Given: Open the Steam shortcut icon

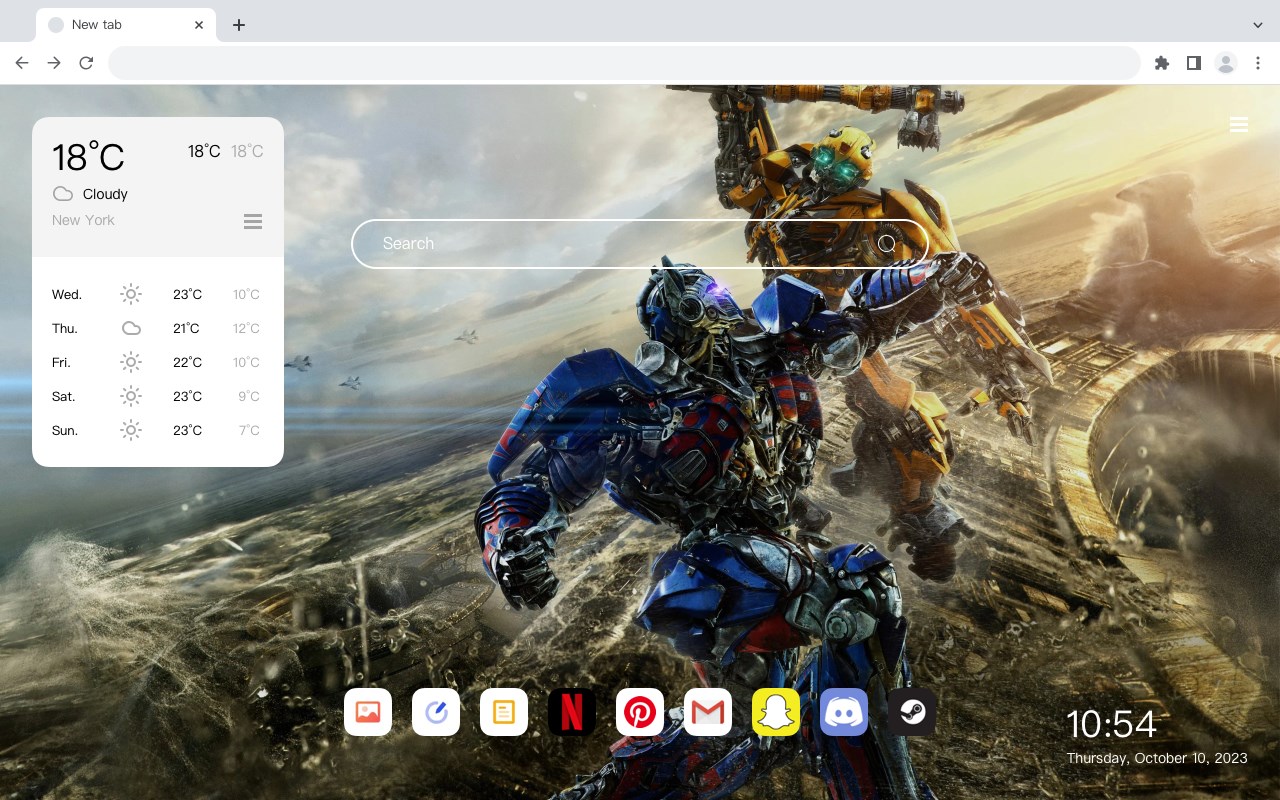Looking at the screenshot, I should [x=912, y=712].
